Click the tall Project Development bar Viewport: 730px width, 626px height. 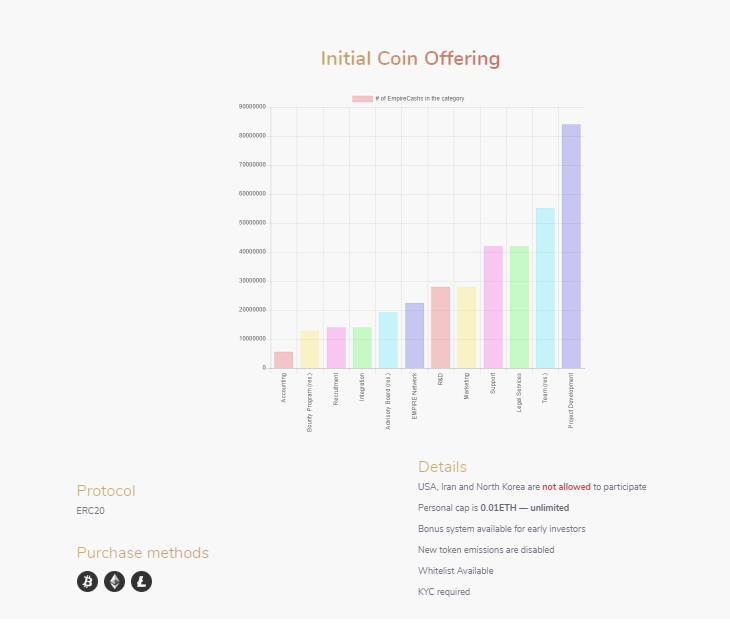click(x=571, y=246)
